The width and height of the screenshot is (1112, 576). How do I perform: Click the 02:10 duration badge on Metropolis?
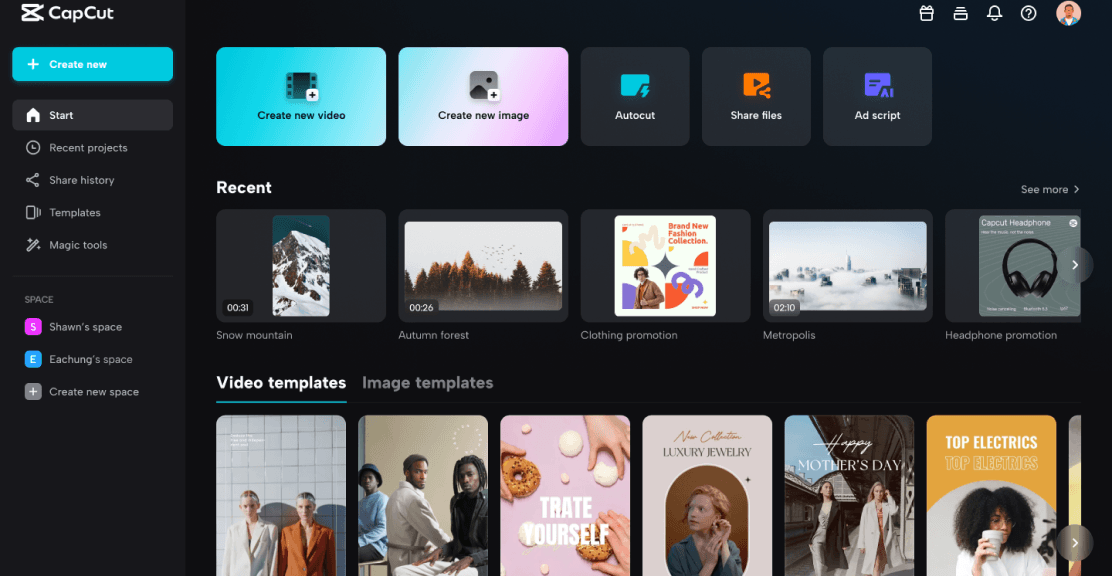point(784,308)
